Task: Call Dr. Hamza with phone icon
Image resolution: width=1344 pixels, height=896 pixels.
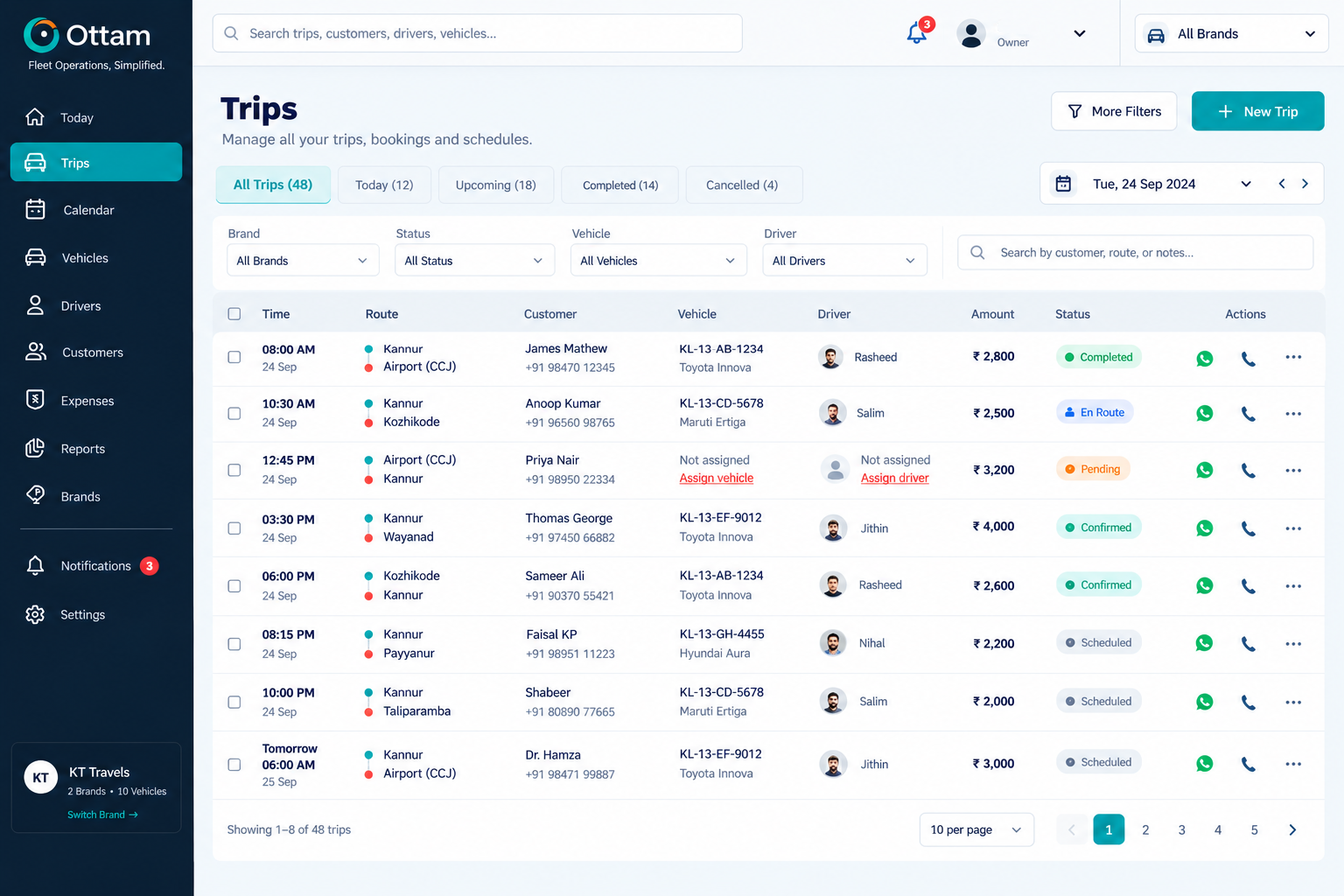Action: (1249, 764)
